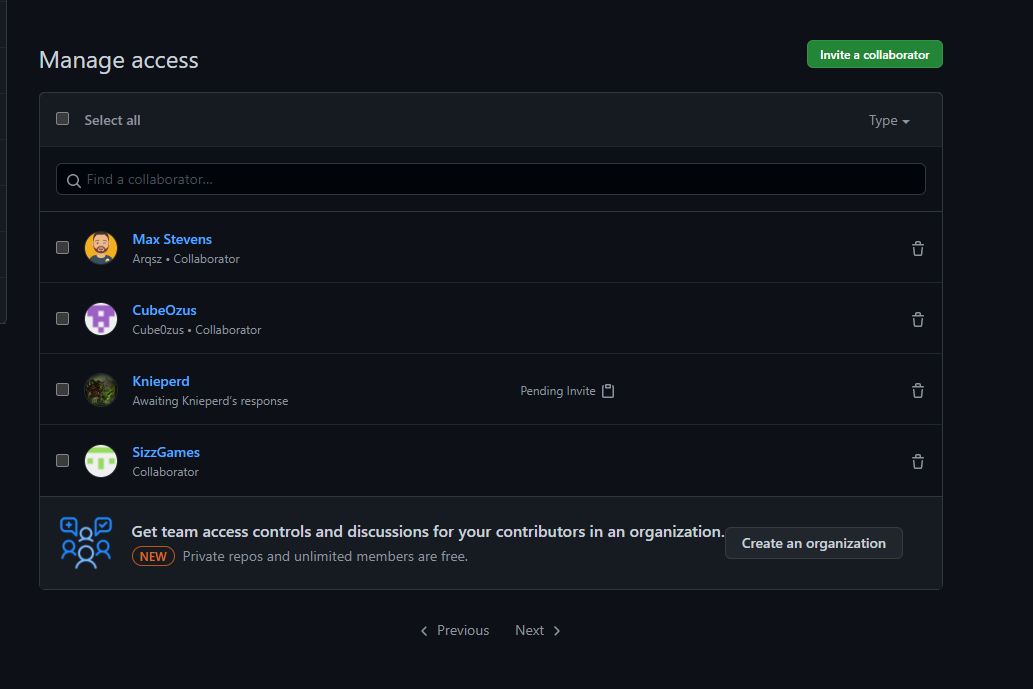Open the Type filter dropdown
This screenshot has width=1033, height=689.
click(889, 121)
